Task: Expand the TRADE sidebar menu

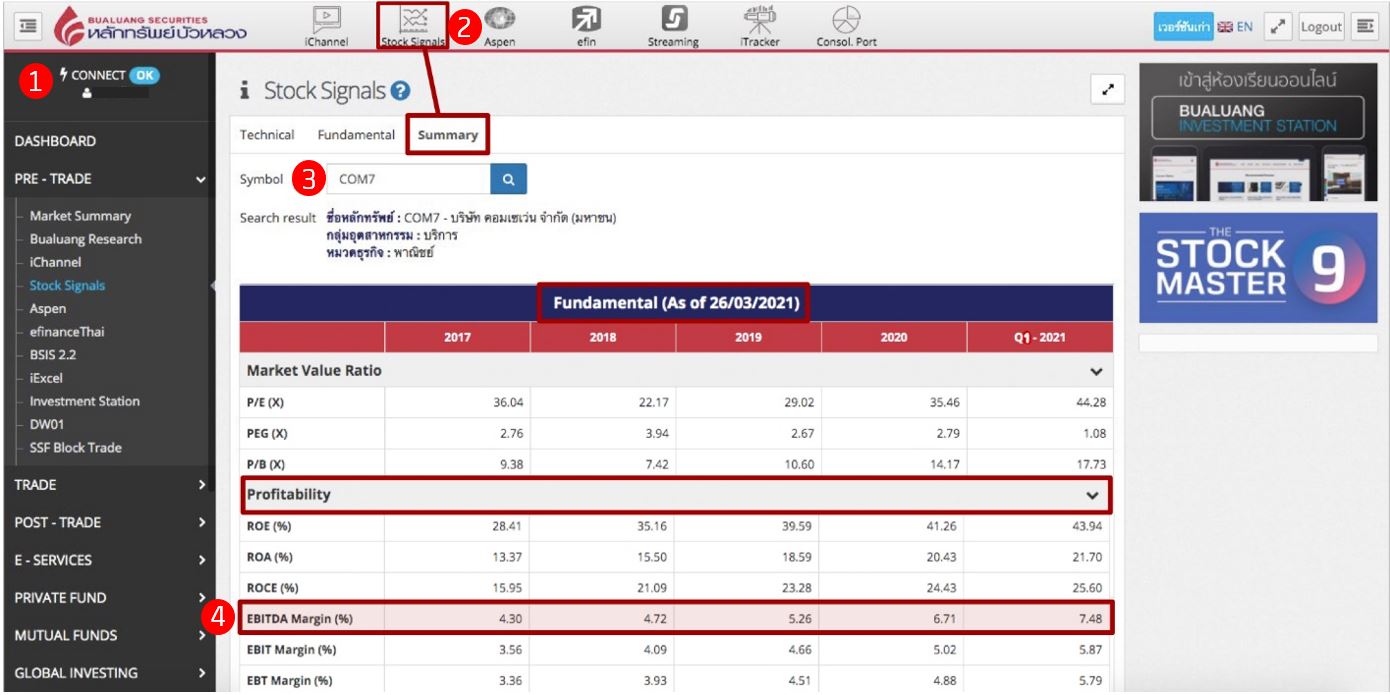Action: tap(107, 485)
